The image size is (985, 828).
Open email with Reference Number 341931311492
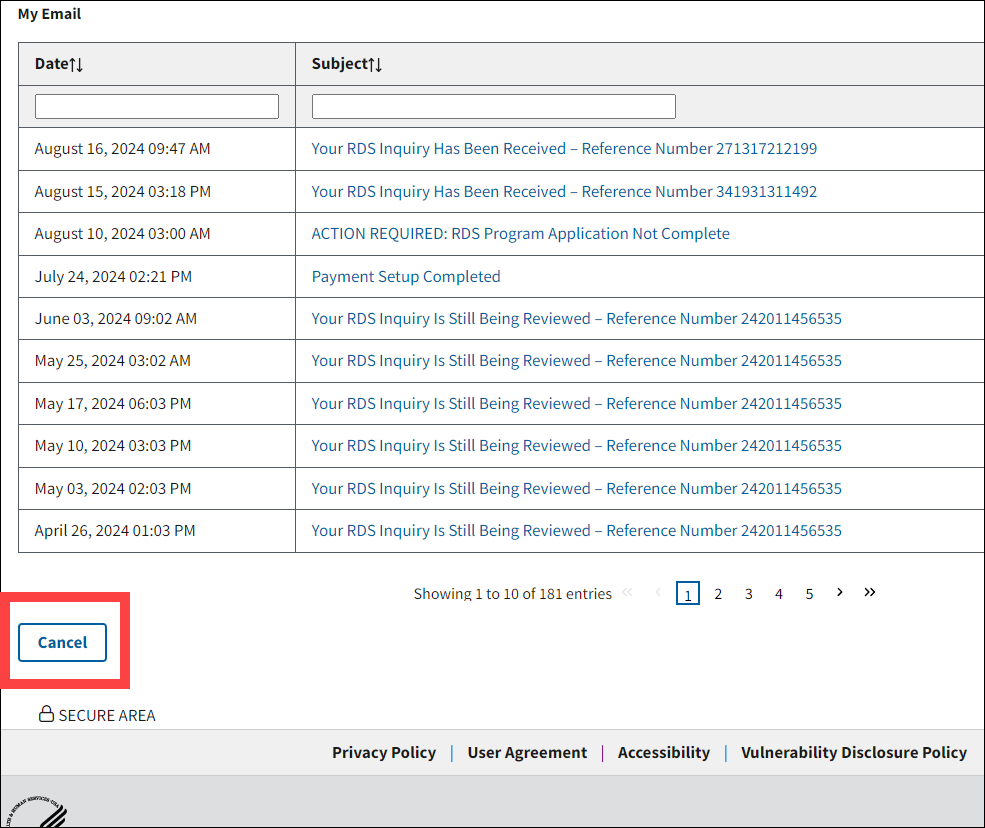564,192
